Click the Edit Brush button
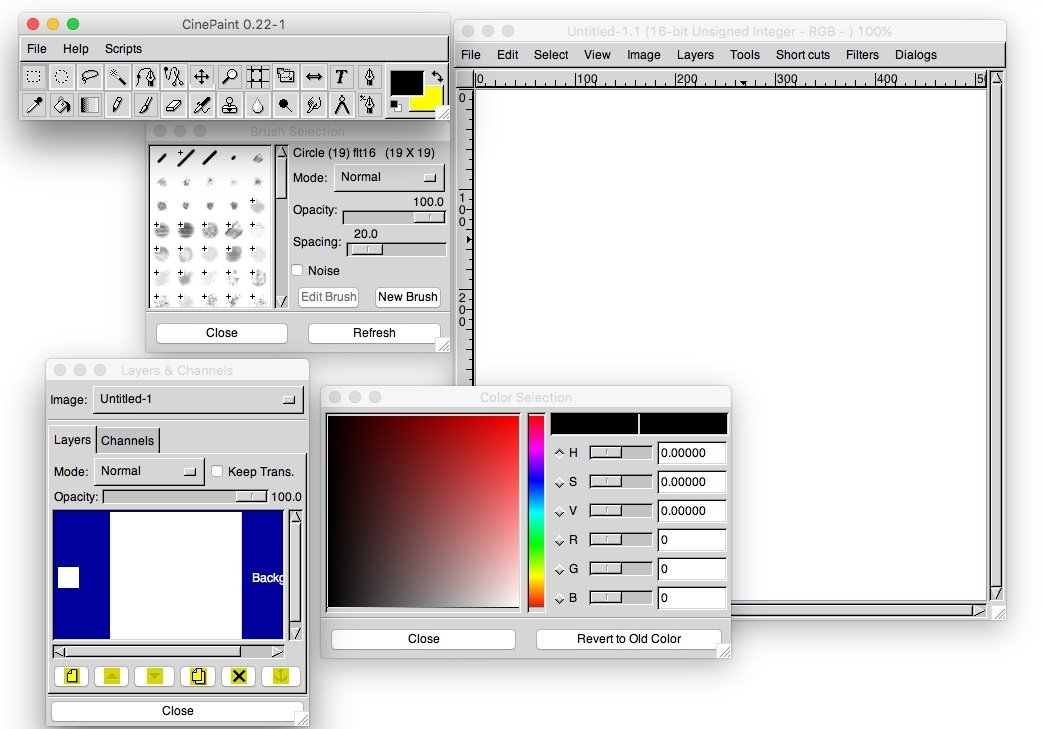 [329, 297]
